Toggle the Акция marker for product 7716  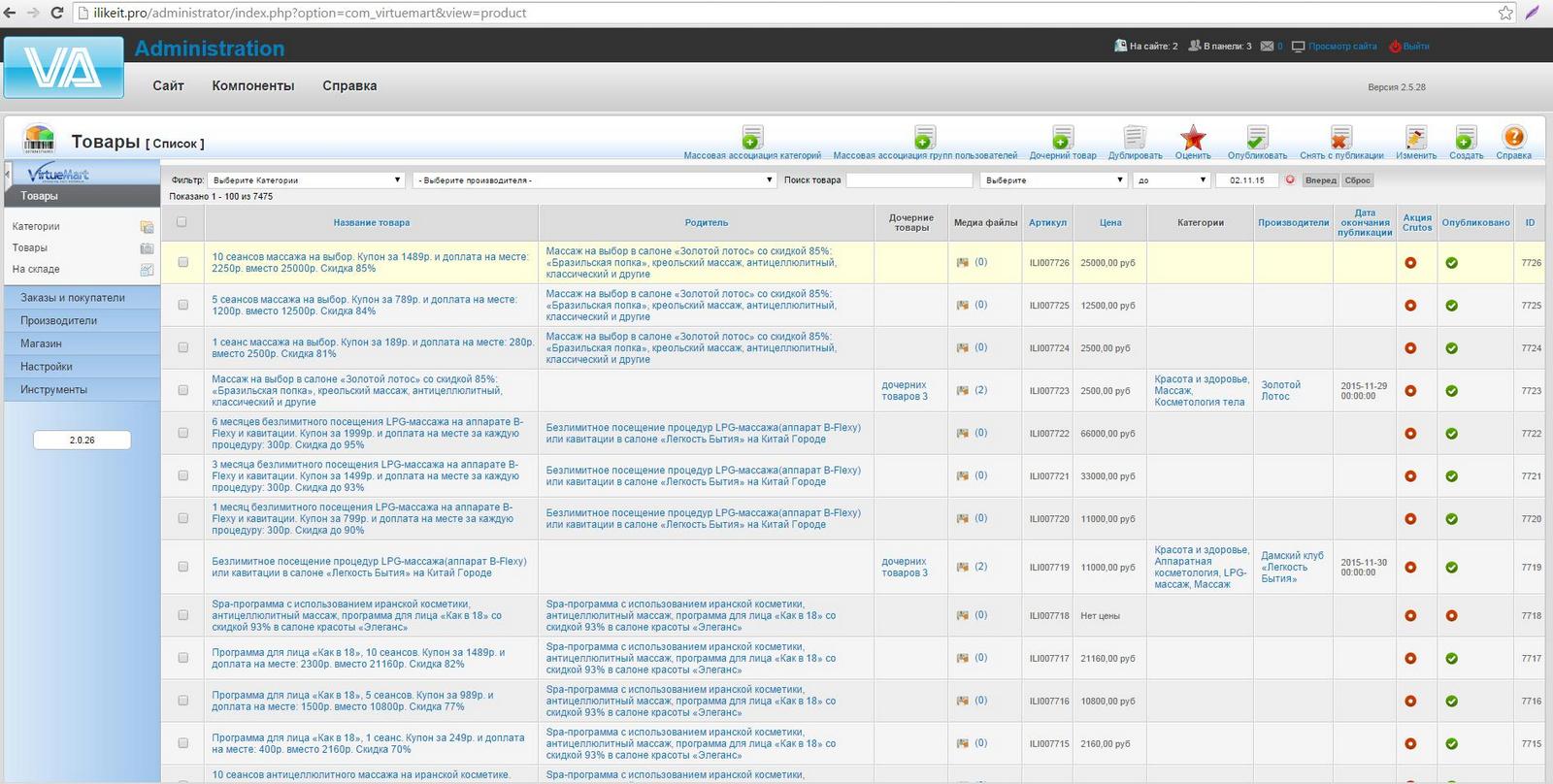click(x=1410, y=702)
